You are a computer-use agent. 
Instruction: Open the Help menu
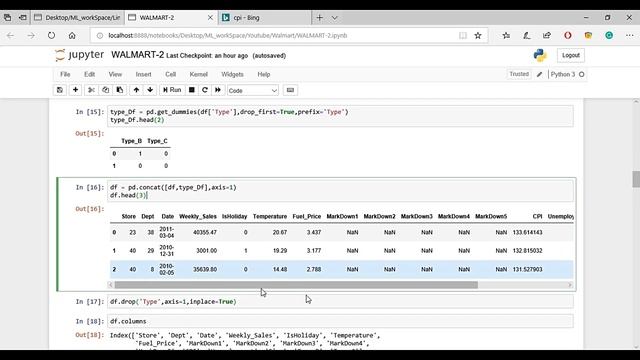pyautogui.click(x=264, y=74)
